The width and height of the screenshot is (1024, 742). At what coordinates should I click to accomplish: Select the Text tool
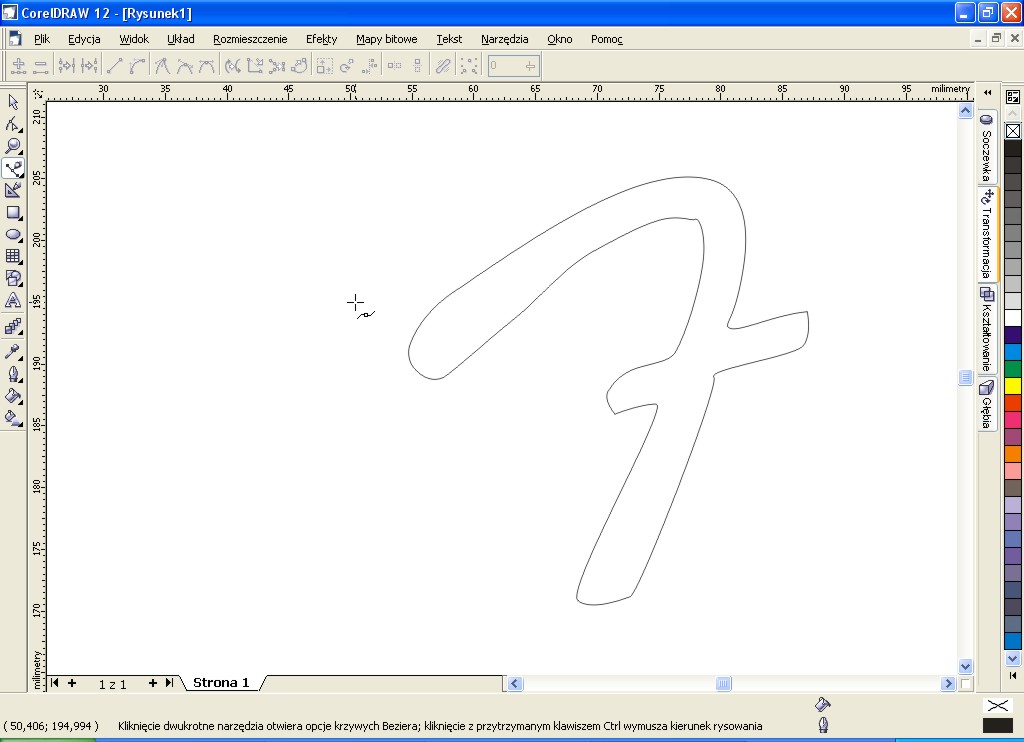click(x=13, y=300)
